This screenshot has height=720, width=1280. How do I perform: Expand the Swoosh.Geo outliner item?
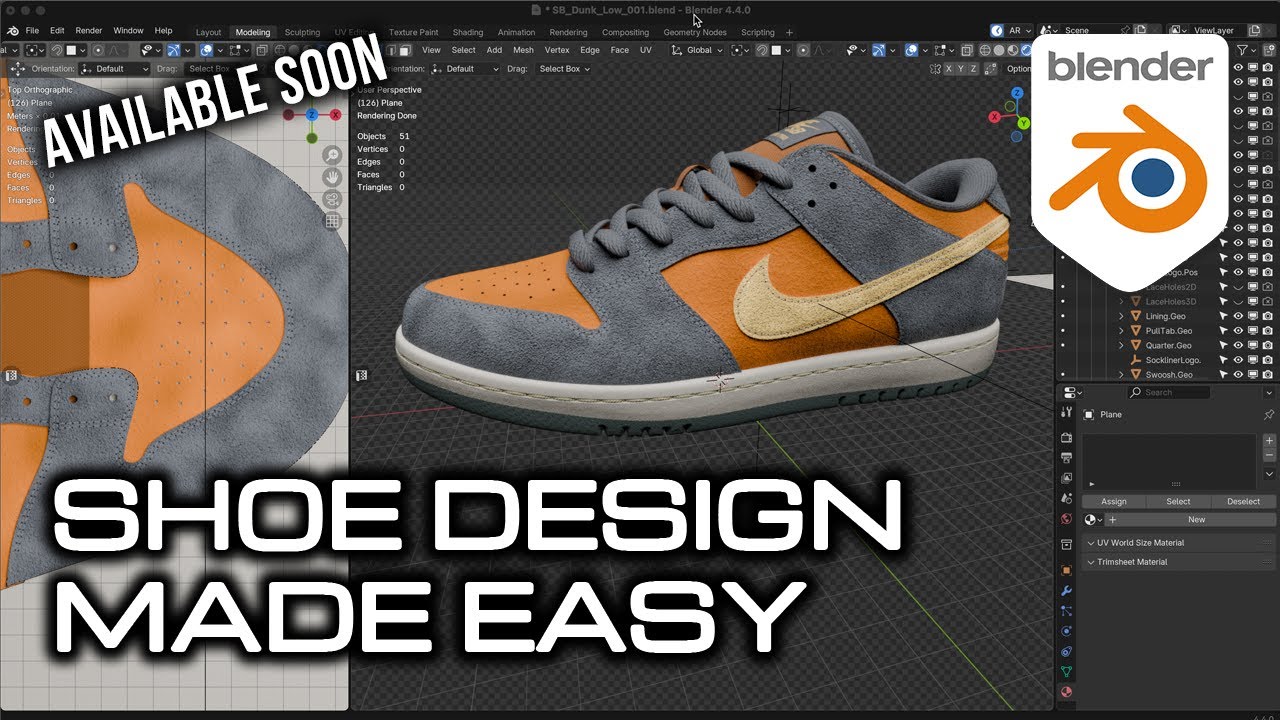[x=1121, y=374]
